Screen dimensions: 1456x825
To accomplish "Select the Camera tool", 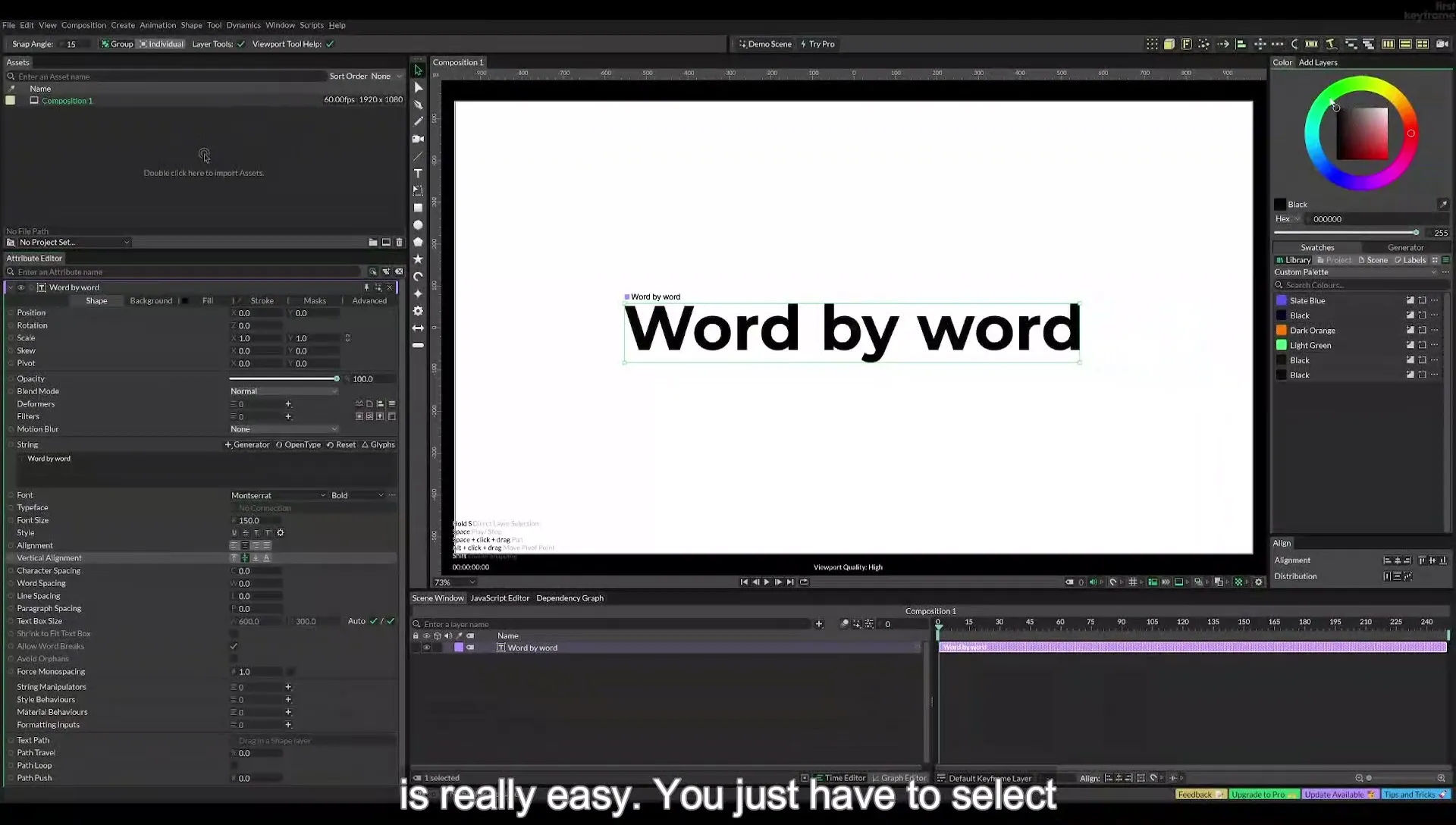I will pos(418,139).
